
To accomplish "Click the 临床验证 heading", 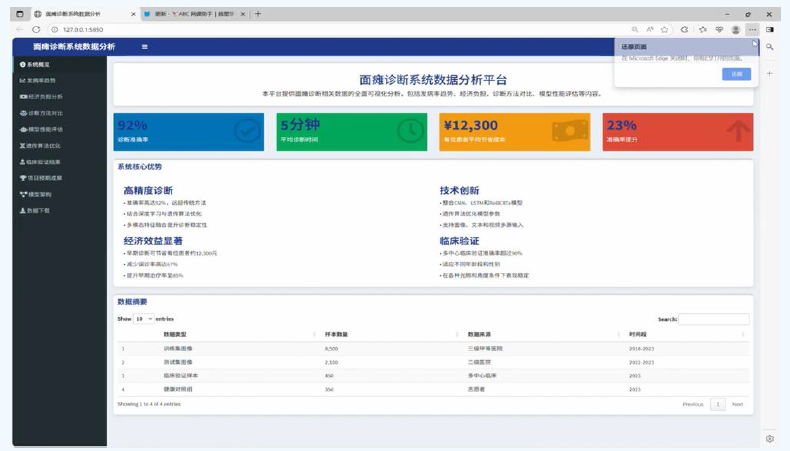I will pyautogui.click(x=459, y=241).
